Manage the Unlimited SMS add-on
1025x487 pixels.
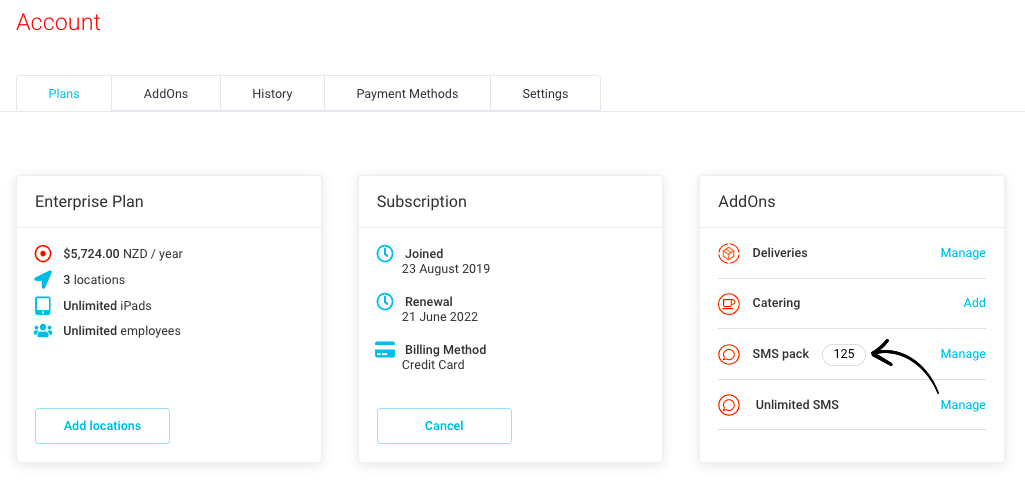(963, 405)
